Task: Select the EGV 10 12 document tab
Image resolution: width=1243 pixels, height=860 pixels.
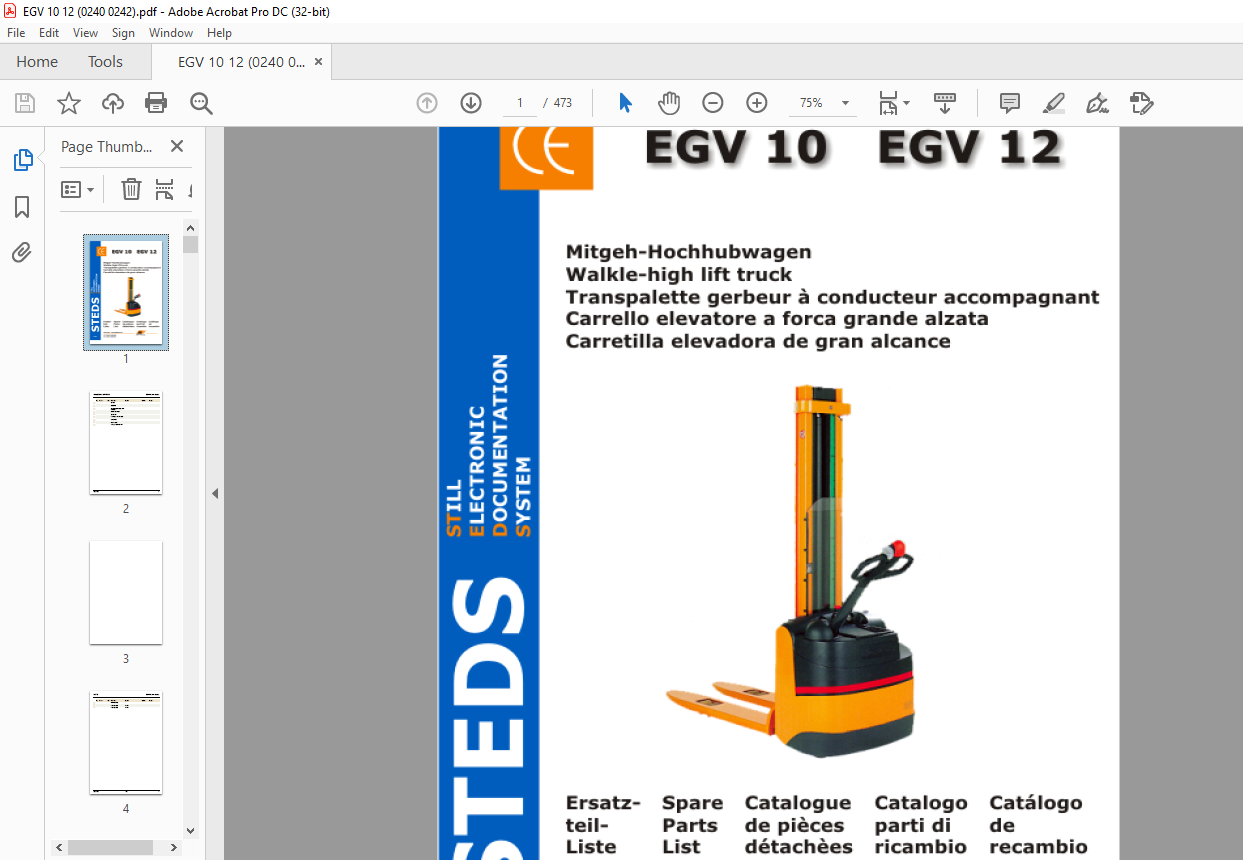Action: 241,62
